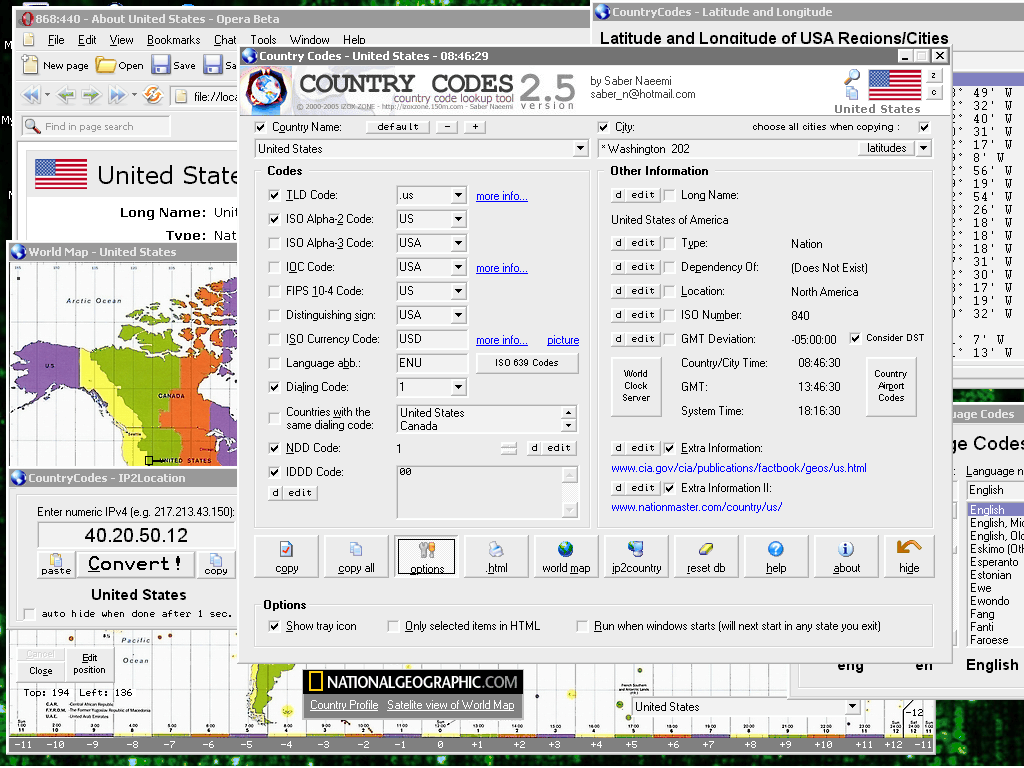Click the Convert button in IP2Location
The image size is (1024, 768).
[x=136, y=564]
